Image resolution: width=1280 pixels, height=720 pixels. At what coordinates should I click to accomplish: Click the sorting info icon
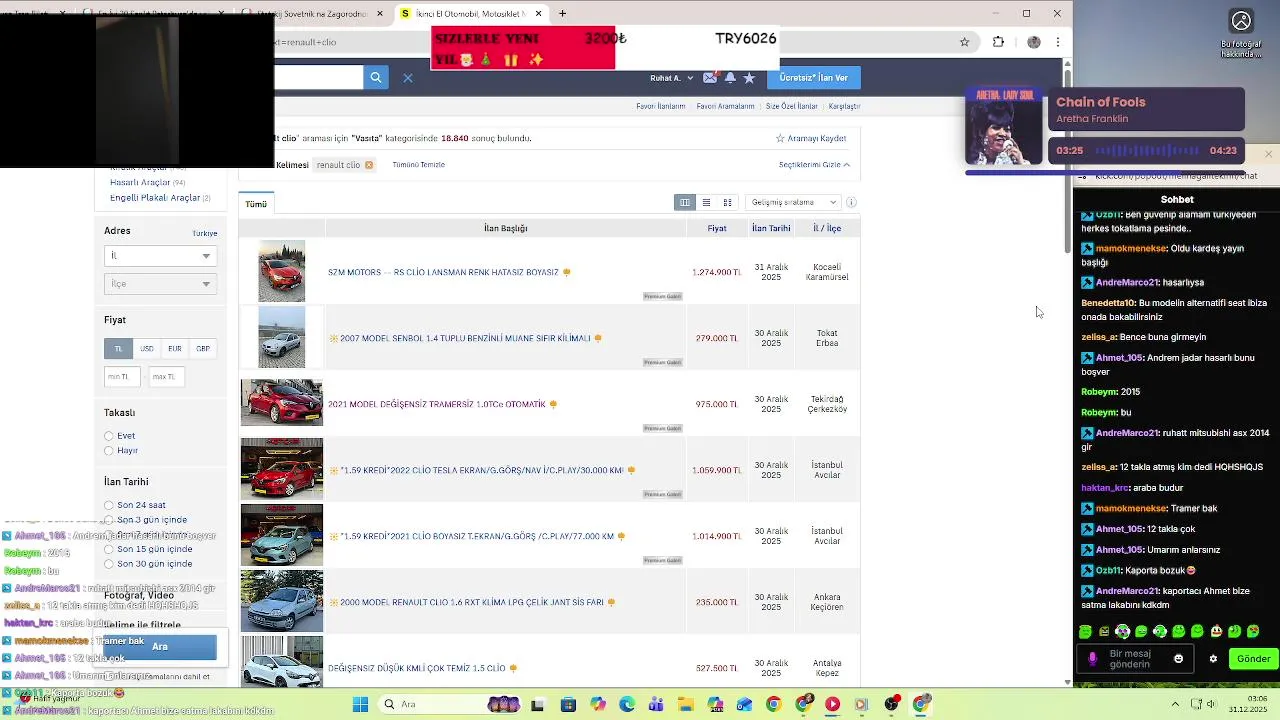[x=851, y=202]
